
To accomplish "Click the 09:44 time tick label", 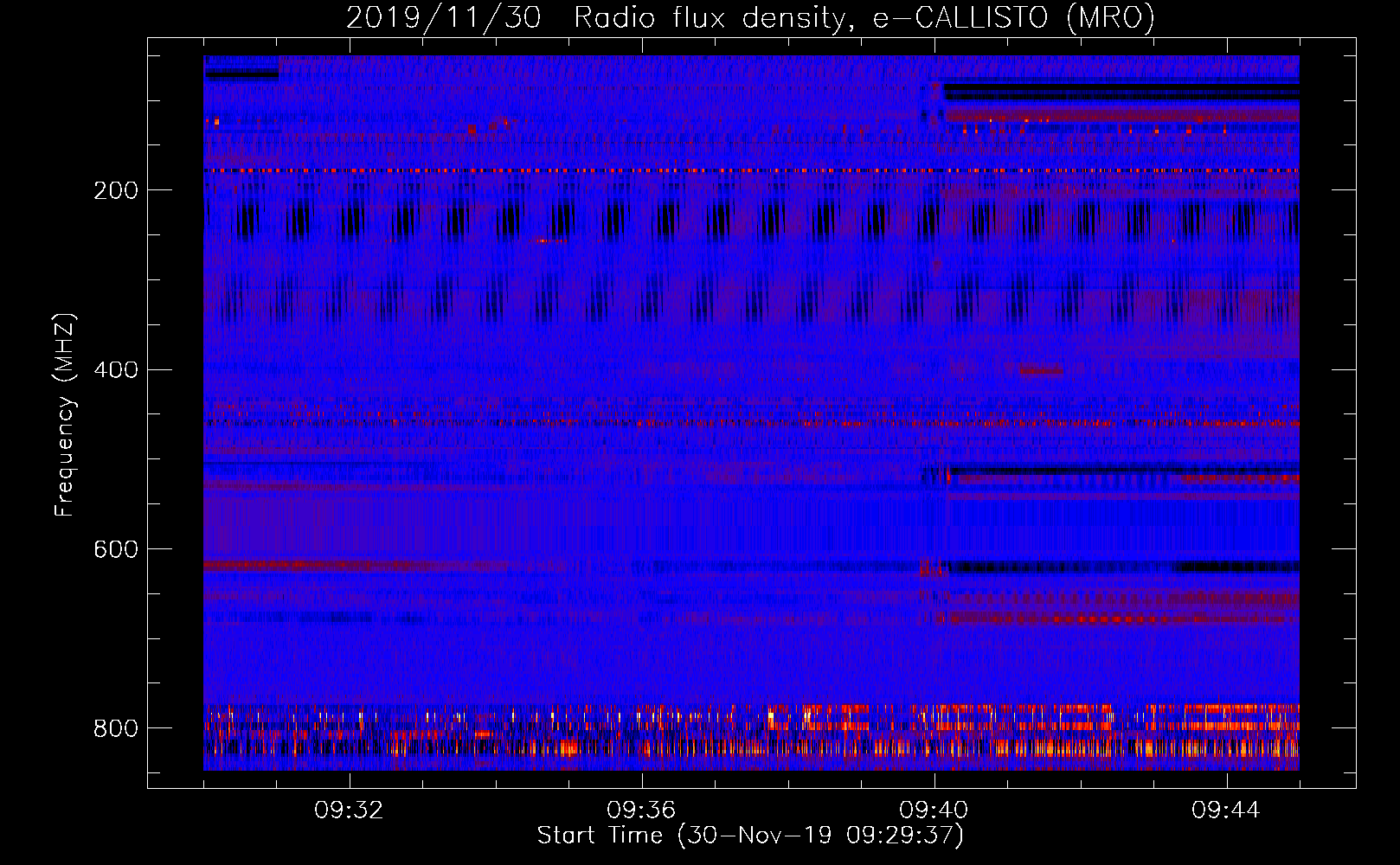I will click(1226, 811).
